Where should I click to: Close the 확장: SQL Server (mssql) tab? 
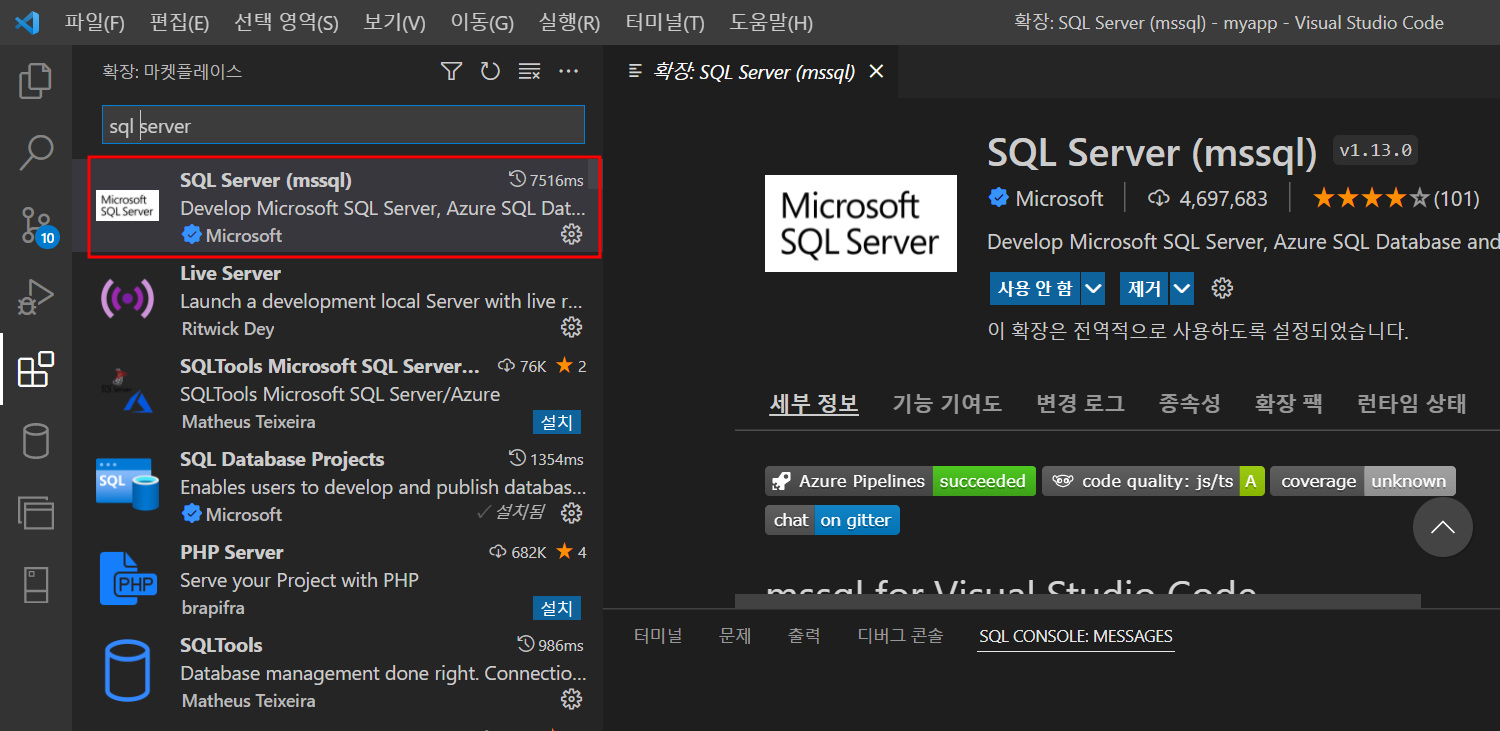876,71
